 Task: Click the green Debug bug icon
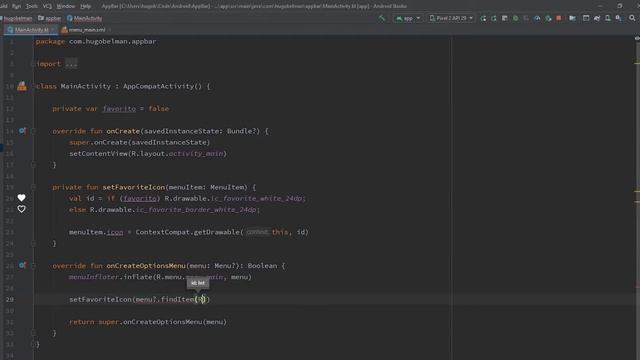pos(516,18)
